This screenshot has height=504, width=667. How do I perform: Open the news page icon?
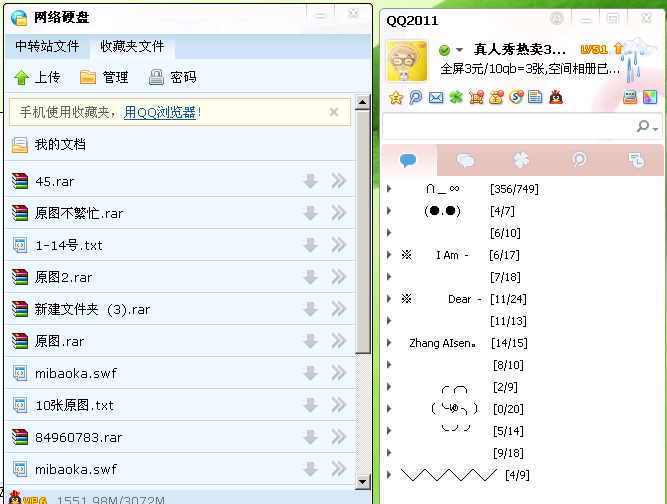(x=535, y=97)
